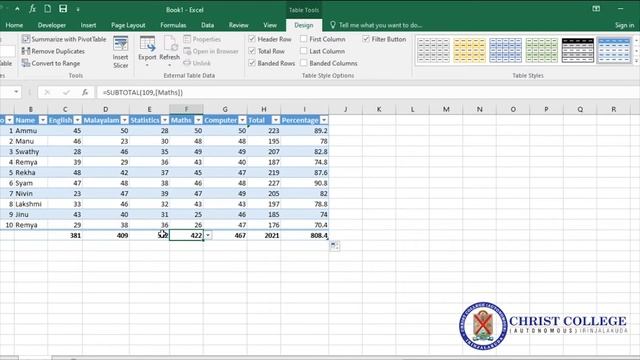Select the Percentage cell 89.2

point(304,131)
